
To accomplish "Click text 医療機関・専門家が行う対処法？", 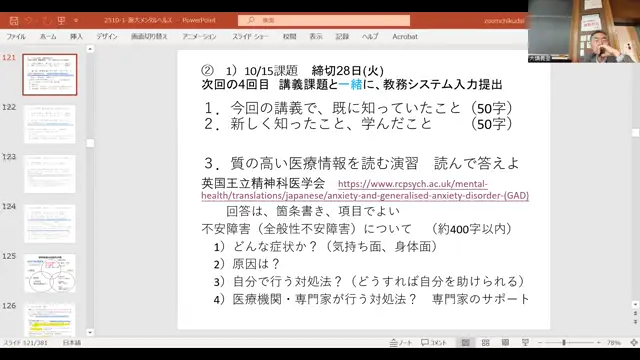I will click(x=324, y=299).
